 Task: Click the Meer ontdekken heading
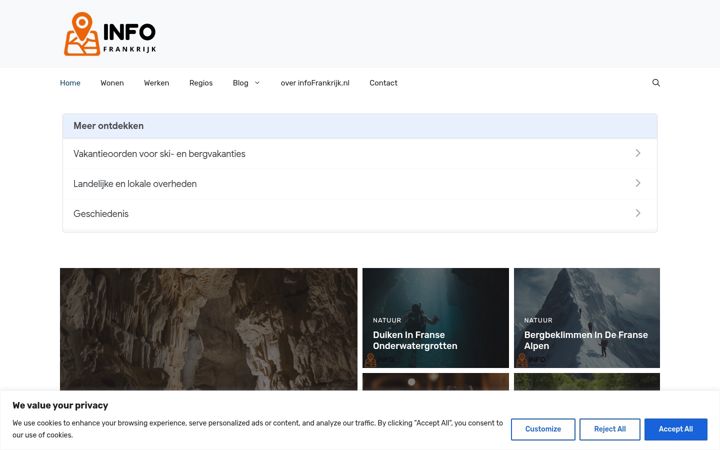coord(108,126)
